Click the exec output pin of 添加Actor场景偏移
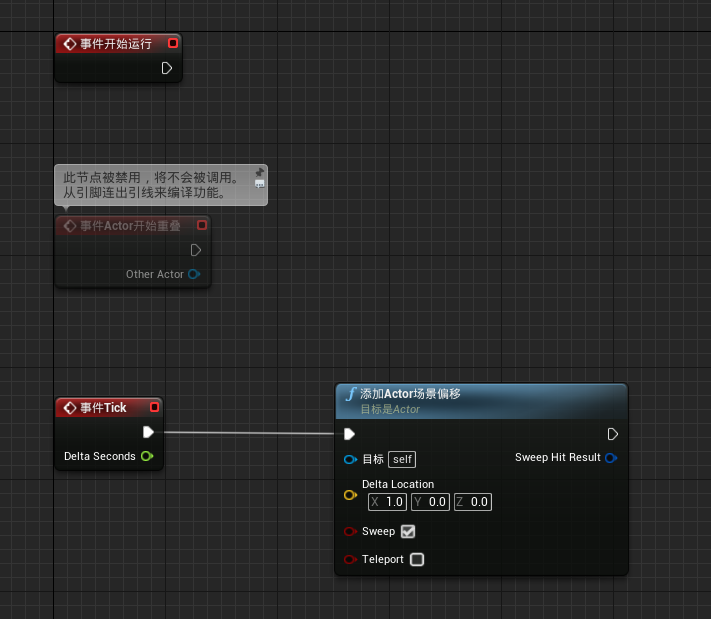The width and height of the screenshot is (711, 619). pos(613,434)
